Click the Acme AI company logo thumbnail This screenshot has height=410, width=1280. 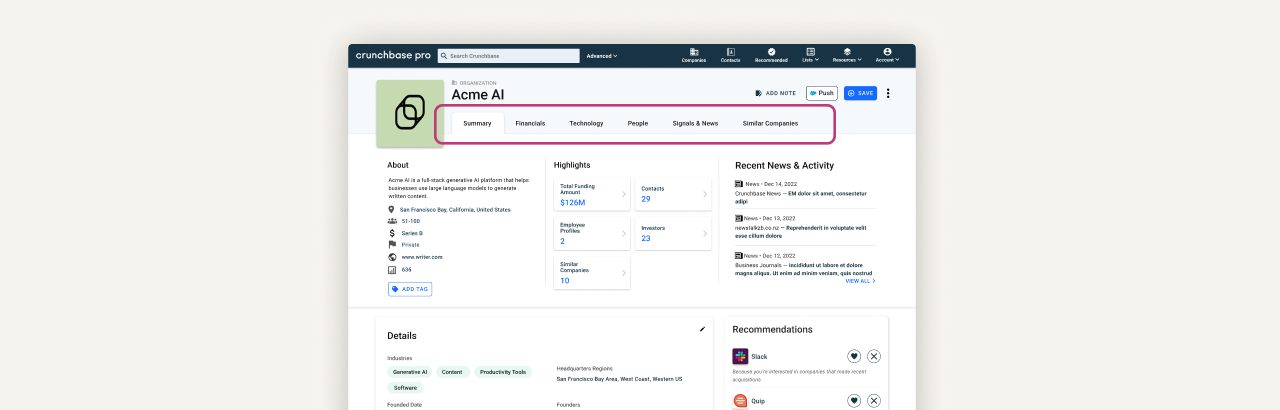pos(410,113)
